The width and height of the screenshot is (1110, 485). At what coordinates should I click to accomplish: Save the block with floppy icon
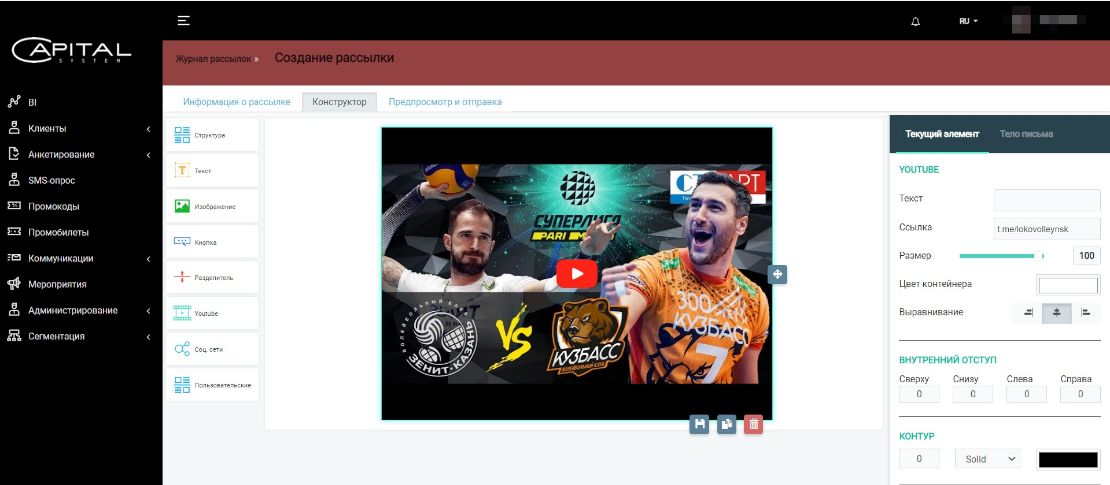point(699,424)
